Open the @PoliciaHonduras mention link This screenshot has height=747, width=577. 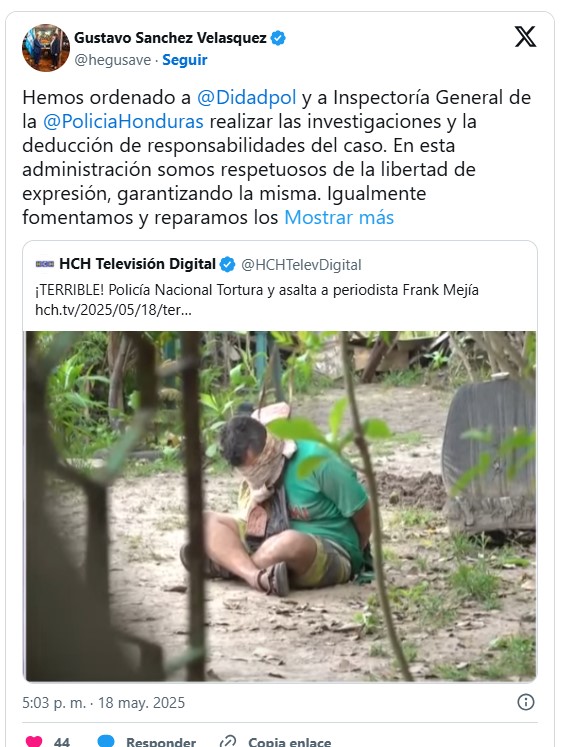[123, 121]
